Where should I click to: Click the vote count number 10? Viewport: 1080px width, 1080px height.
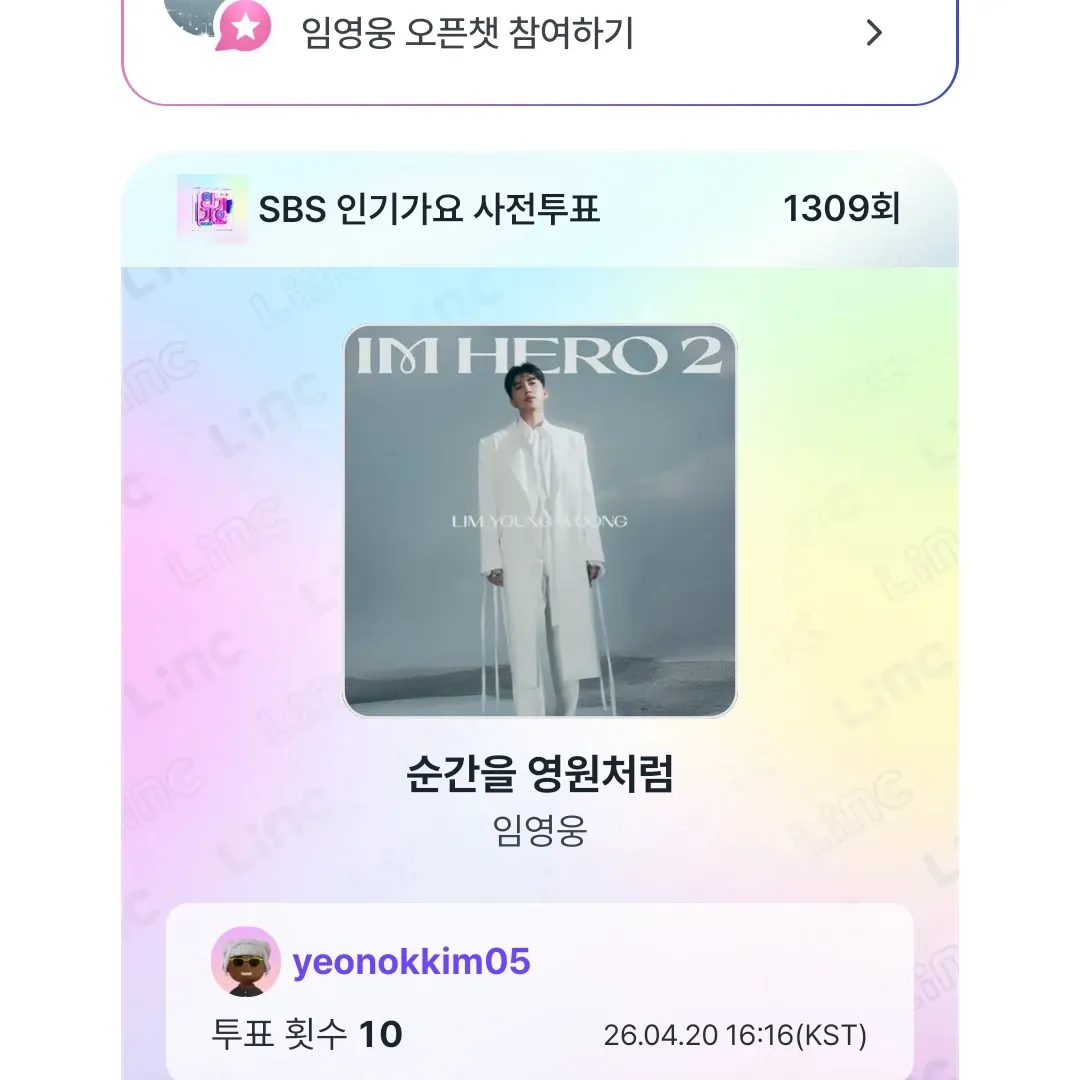point(380,1034)
